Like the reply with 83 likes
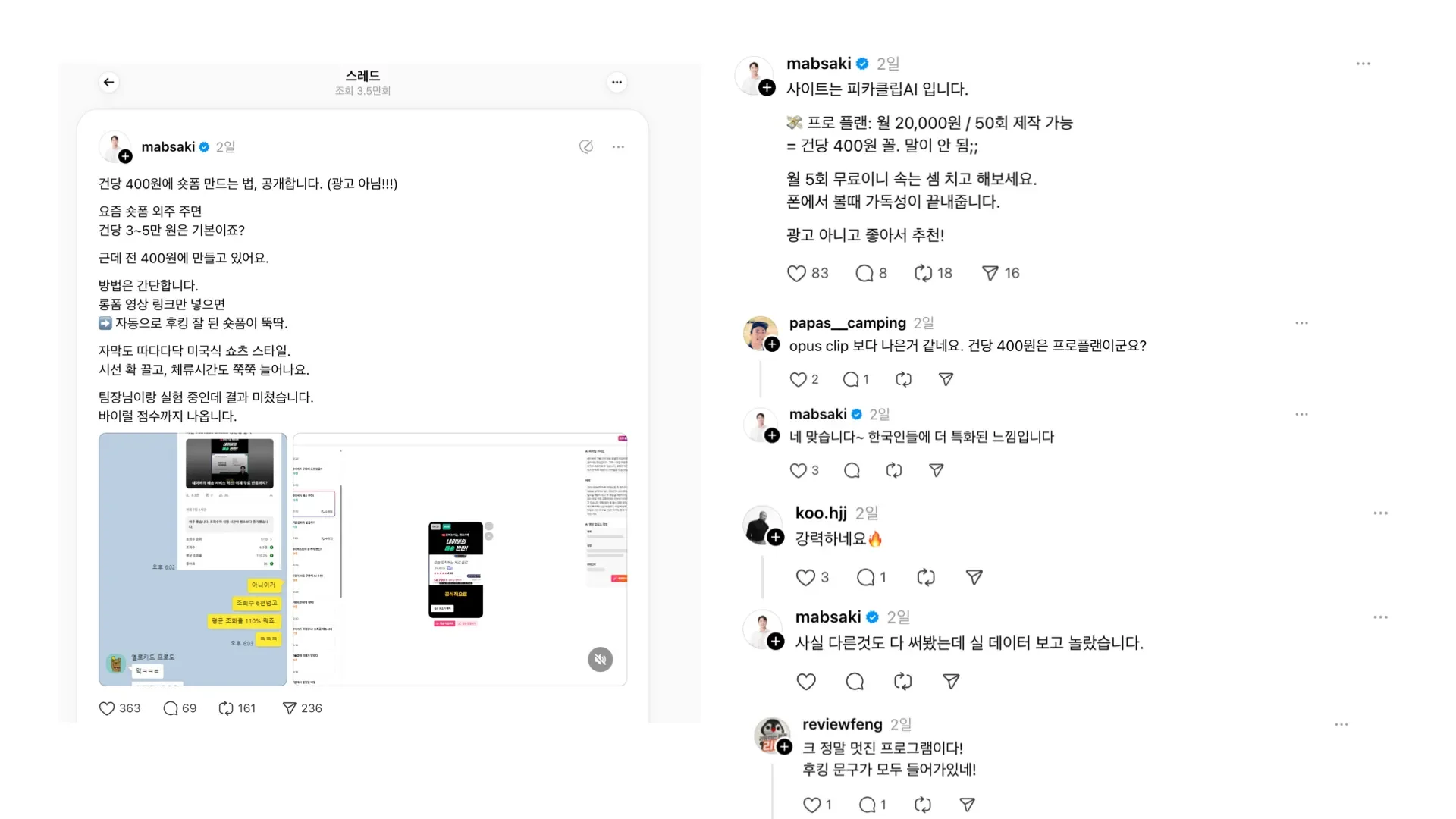The image size is (1456, 819). tap(796, 273)
